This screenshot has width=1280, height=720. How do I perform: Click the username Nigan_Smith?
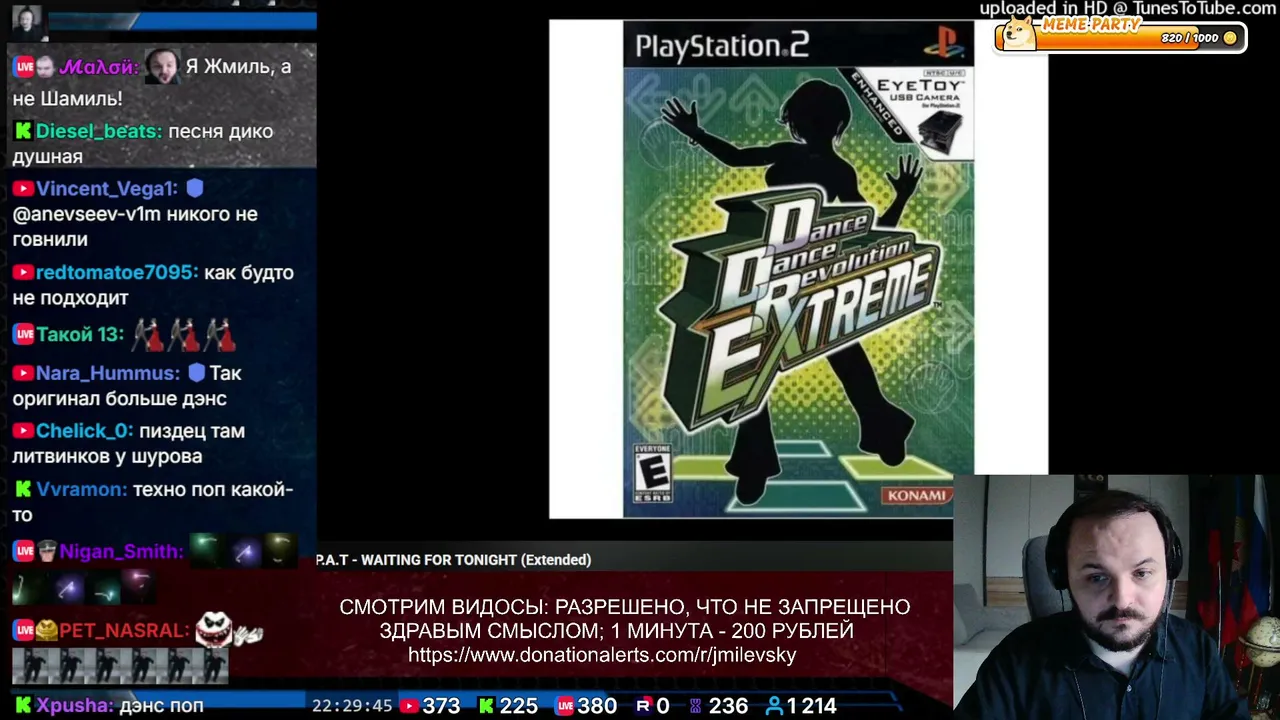click(x=121, y=551)
